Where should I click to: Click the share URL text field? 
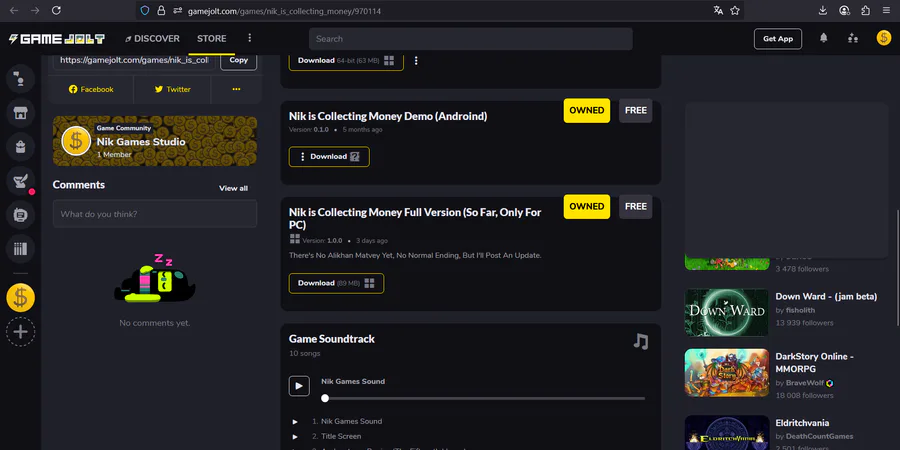click(x=134, y=60)
